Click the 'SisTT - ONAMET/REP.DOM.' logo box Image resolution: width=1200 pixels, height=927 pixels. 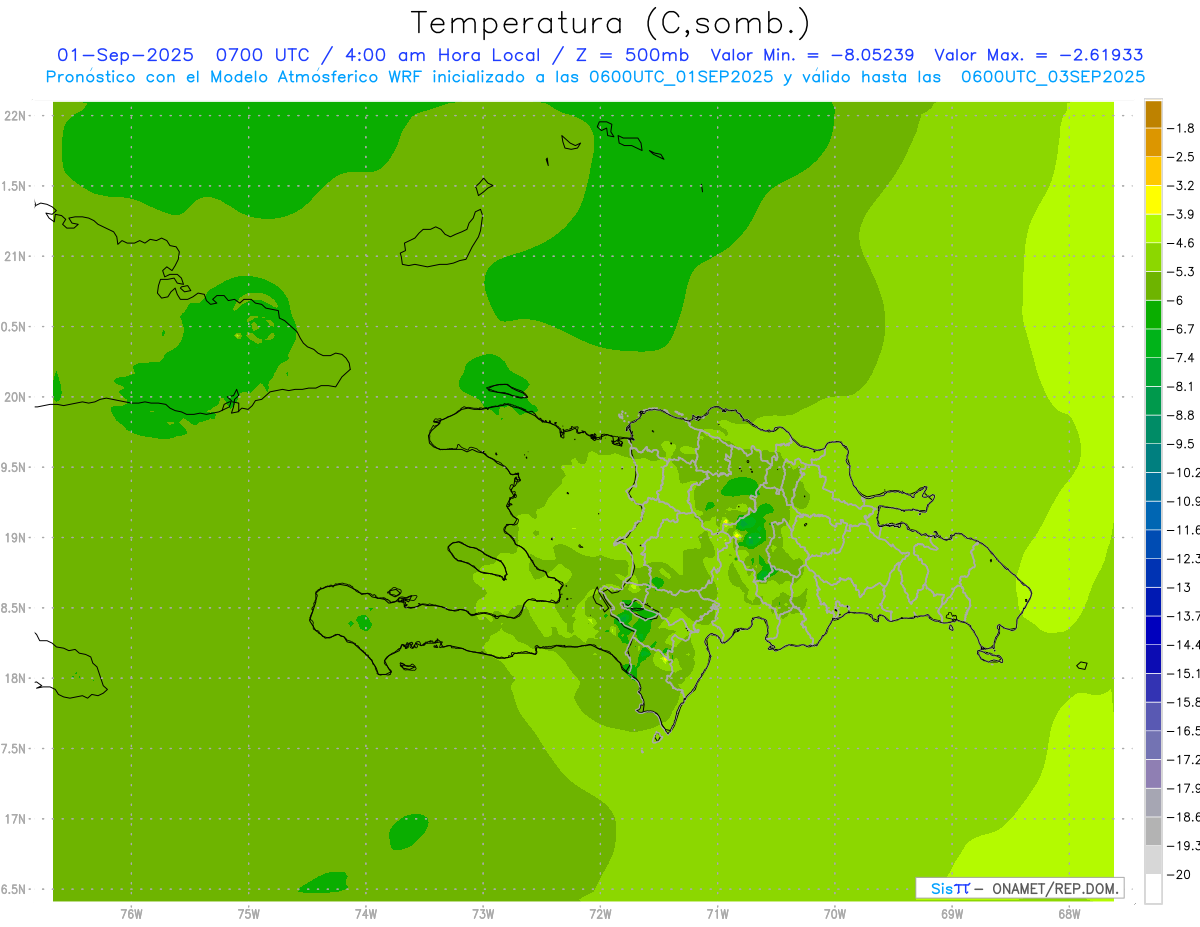coord(1019,888)
